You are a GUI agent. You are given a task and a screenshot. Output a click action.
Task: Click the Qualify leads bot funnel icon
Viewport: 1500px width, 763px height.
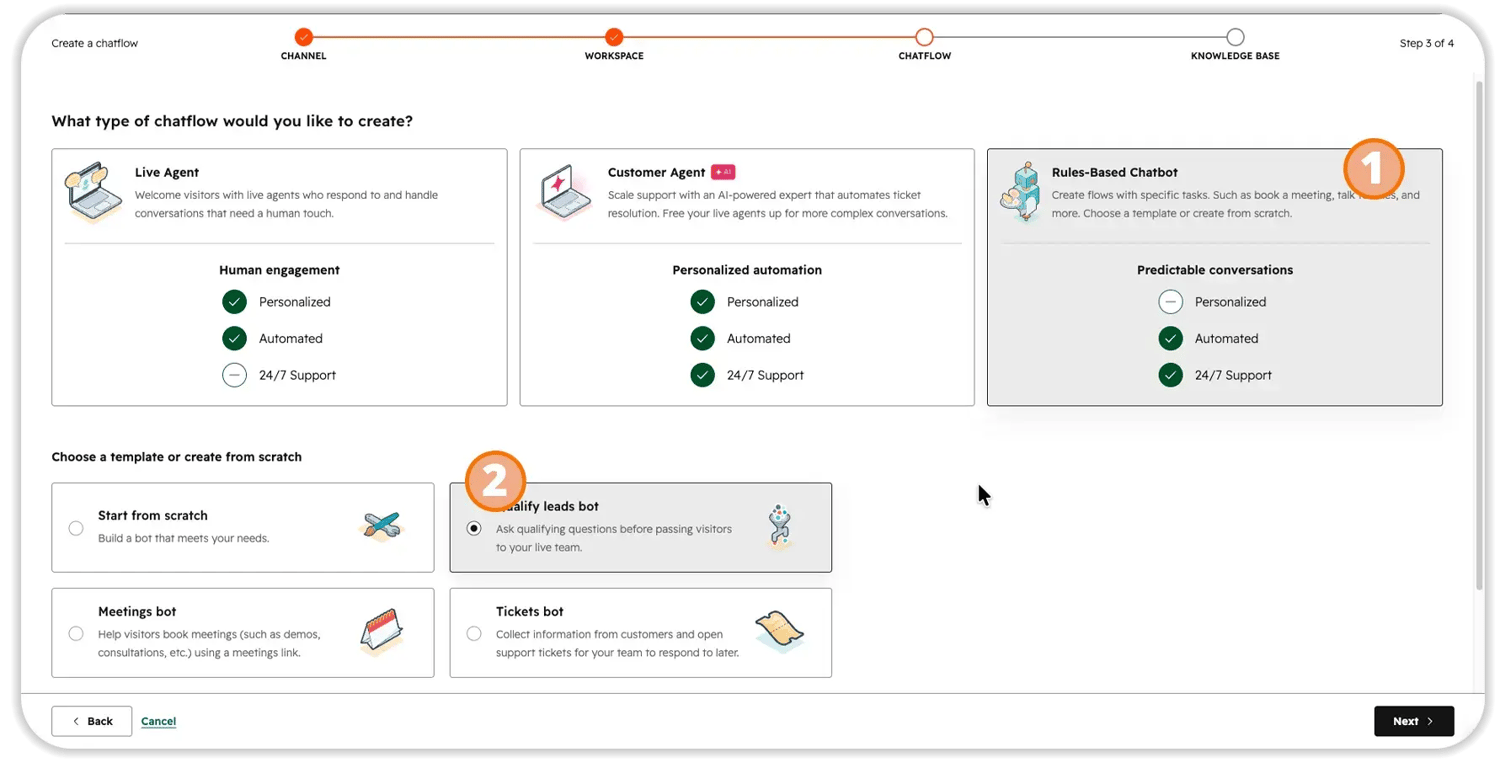pyautogui.click(x=779, y=527)
